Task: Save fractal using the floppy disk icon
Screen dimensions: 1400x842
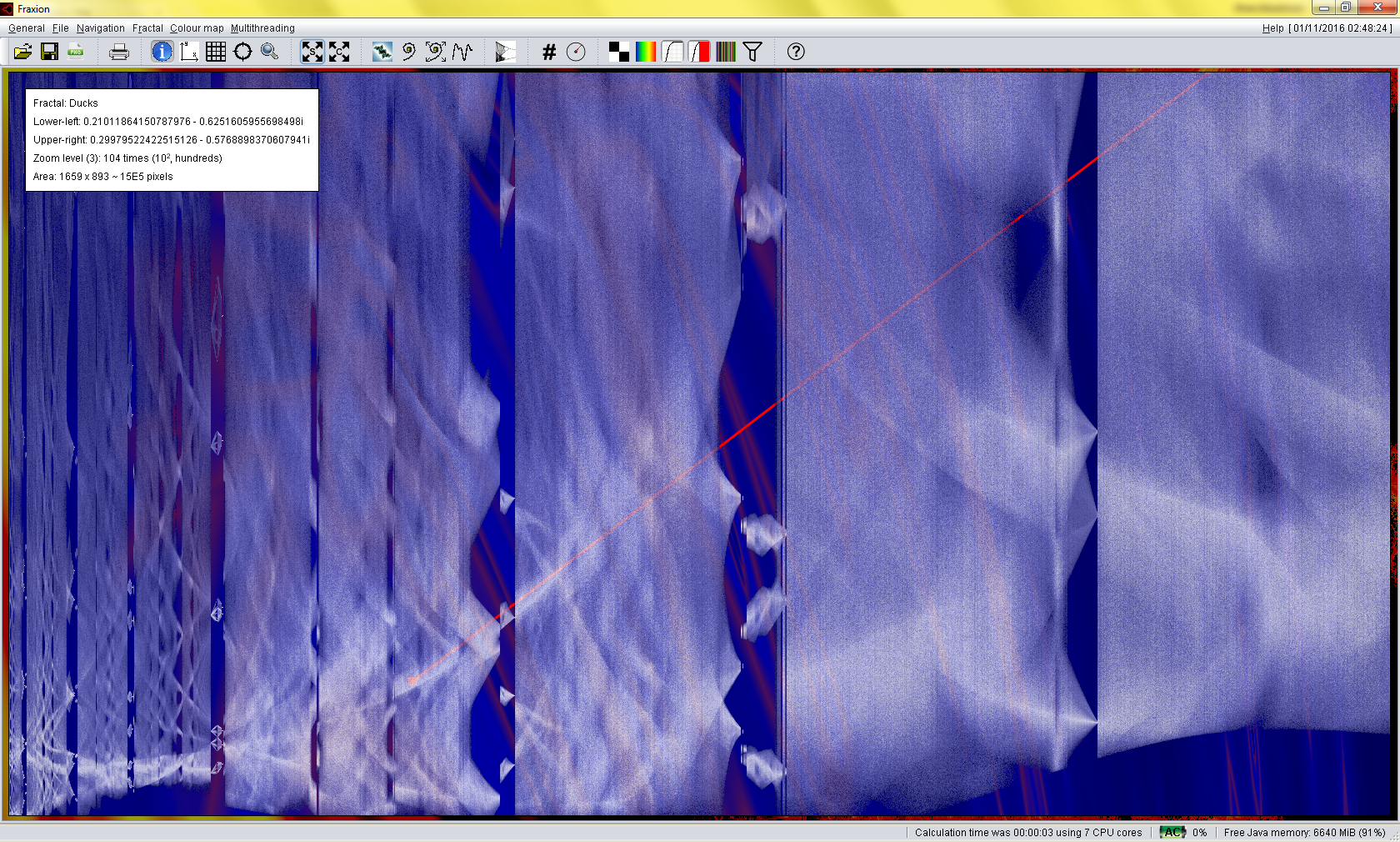Action: [x=49, y=52]
